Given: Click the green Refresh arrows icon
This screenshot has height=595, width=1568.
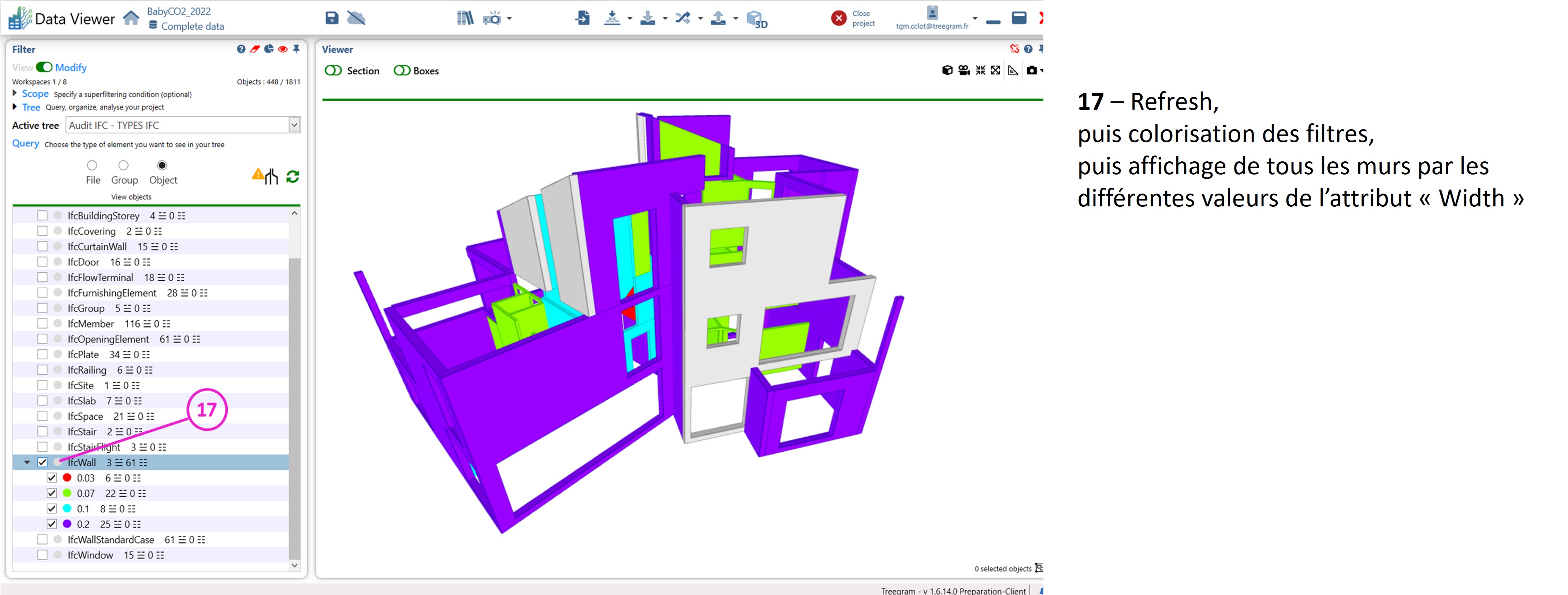Looking at the screenshot, I should 293,176.
